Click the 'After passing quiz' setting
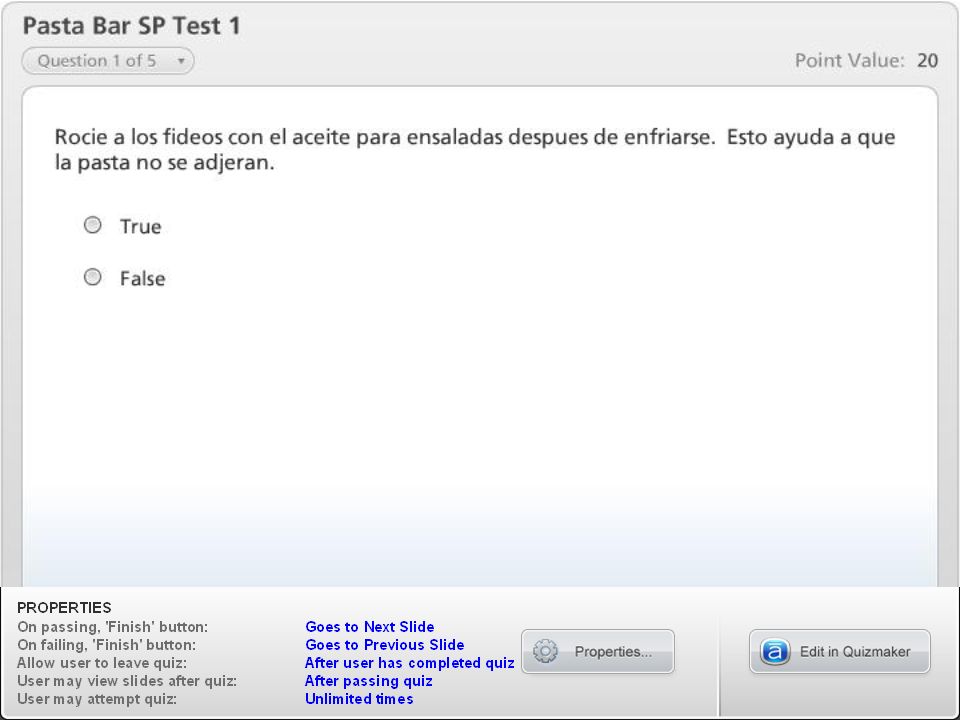 tap(369, 681)
